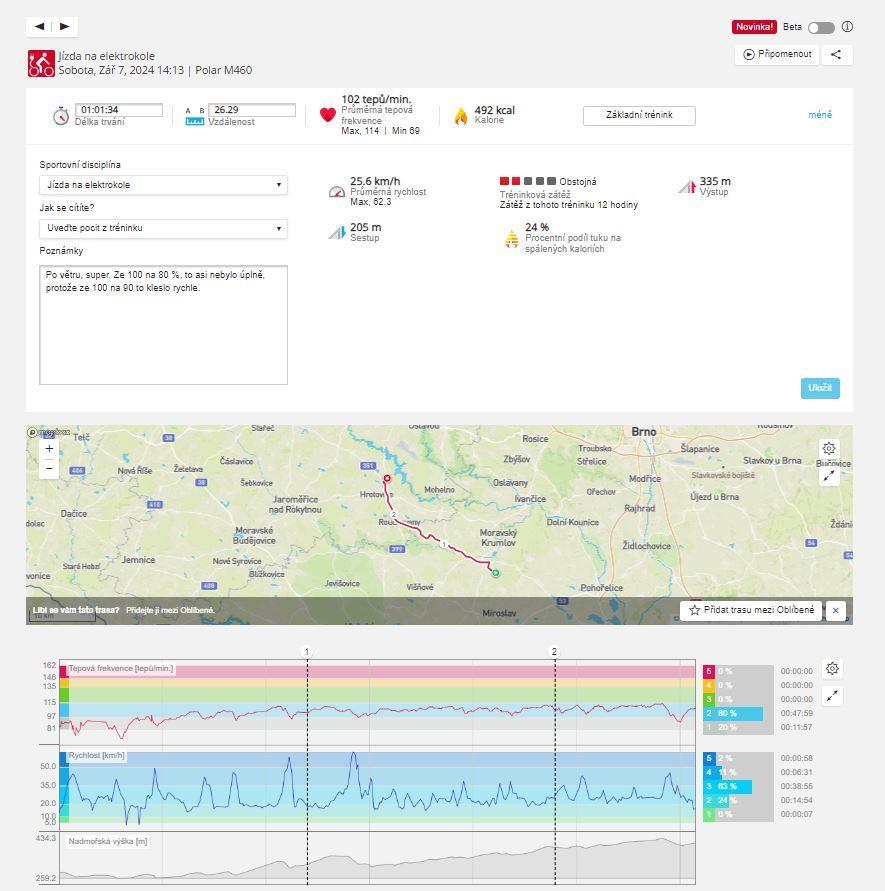Open the Sportovní disciplína dropdown
The width and height of the screenshot is (885, 891).
click(x=163, y=185)
